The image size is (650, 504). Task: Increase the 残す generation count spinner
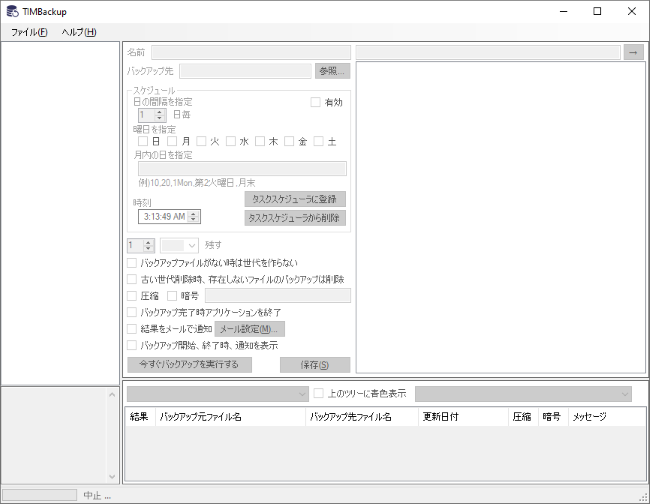point(148,242)
